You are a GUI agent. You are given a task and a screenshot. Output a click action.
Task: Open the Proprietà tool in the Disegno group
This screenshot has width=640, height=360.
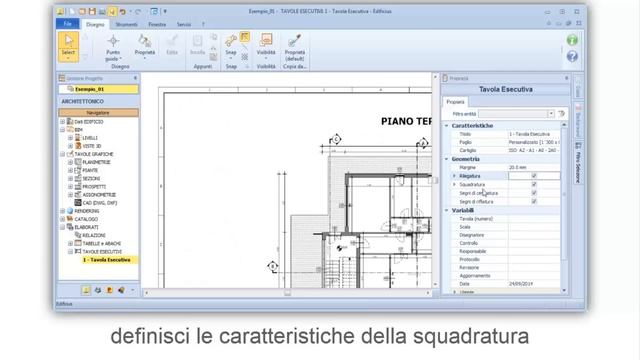[x=144, y=46]
